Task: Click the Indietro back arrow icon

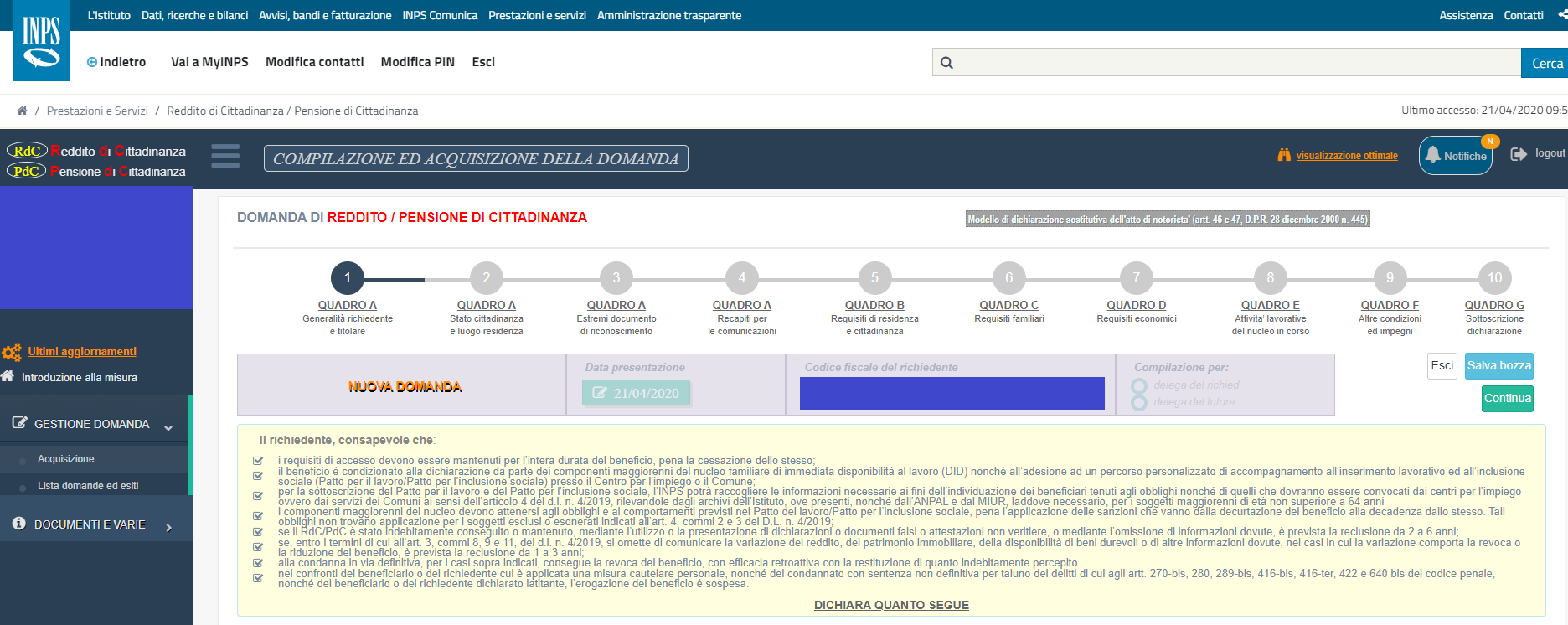Action: pyautogui.click(x=92, y=62)
